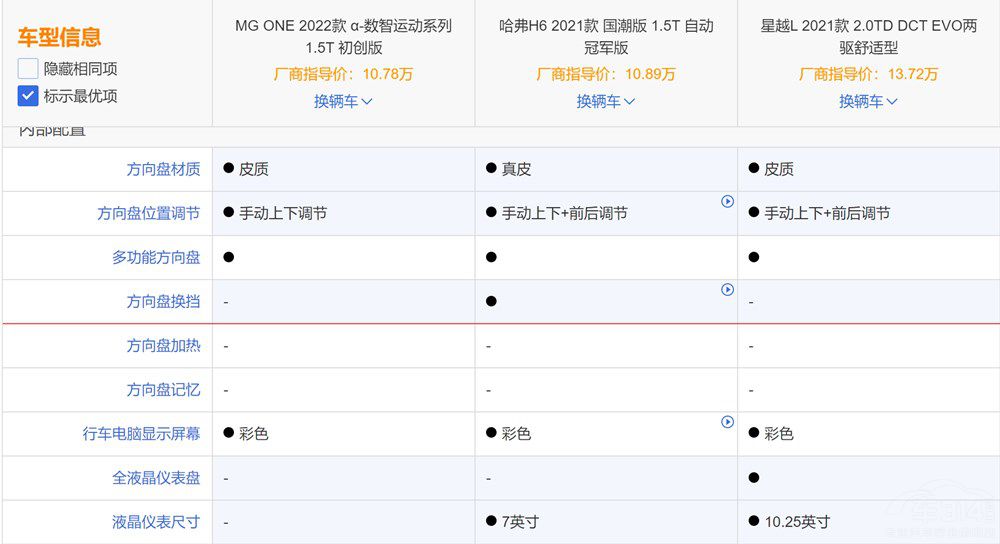Click the 方向盘加热 row label
Screen dimensions: 1000x544
(163, 346)
